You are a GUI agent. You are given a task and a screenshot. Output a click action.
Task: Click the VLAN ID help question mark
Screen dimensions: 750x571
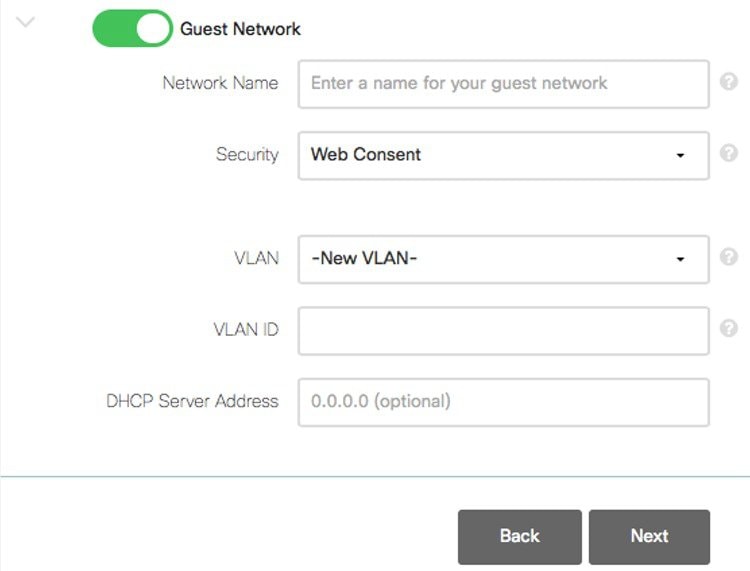tap(728, 328)
